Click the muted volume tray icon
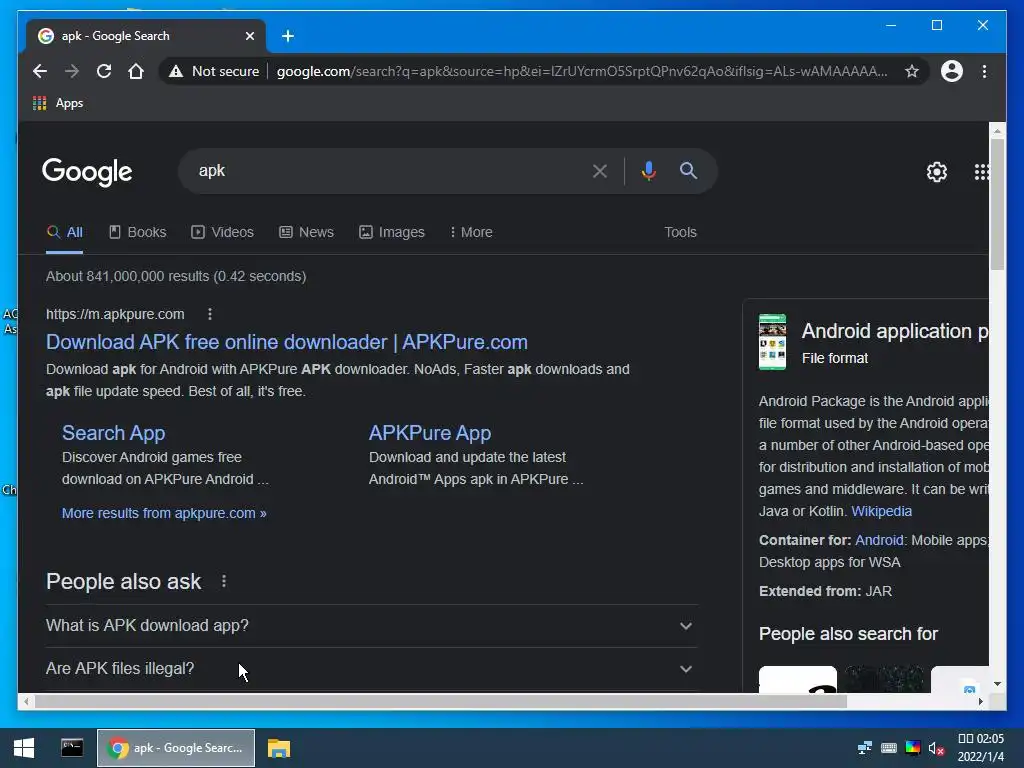 (x=936, y=748)
